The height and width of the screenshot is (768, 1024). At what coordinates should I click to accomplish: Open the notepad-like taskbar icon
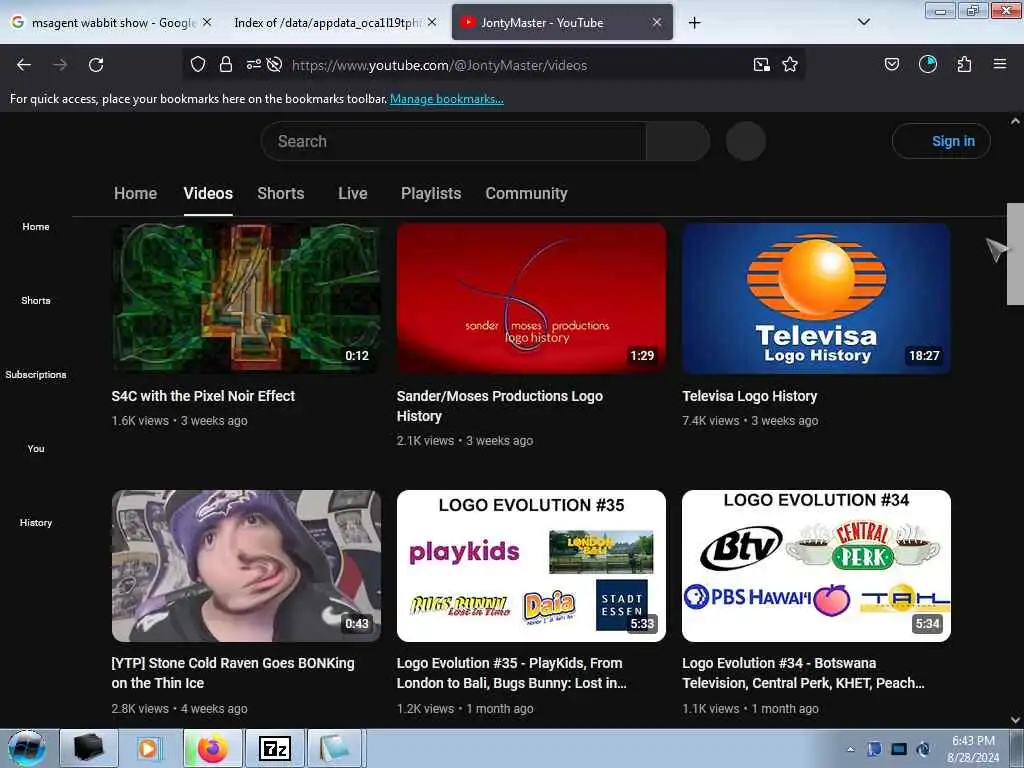[334, 748]
